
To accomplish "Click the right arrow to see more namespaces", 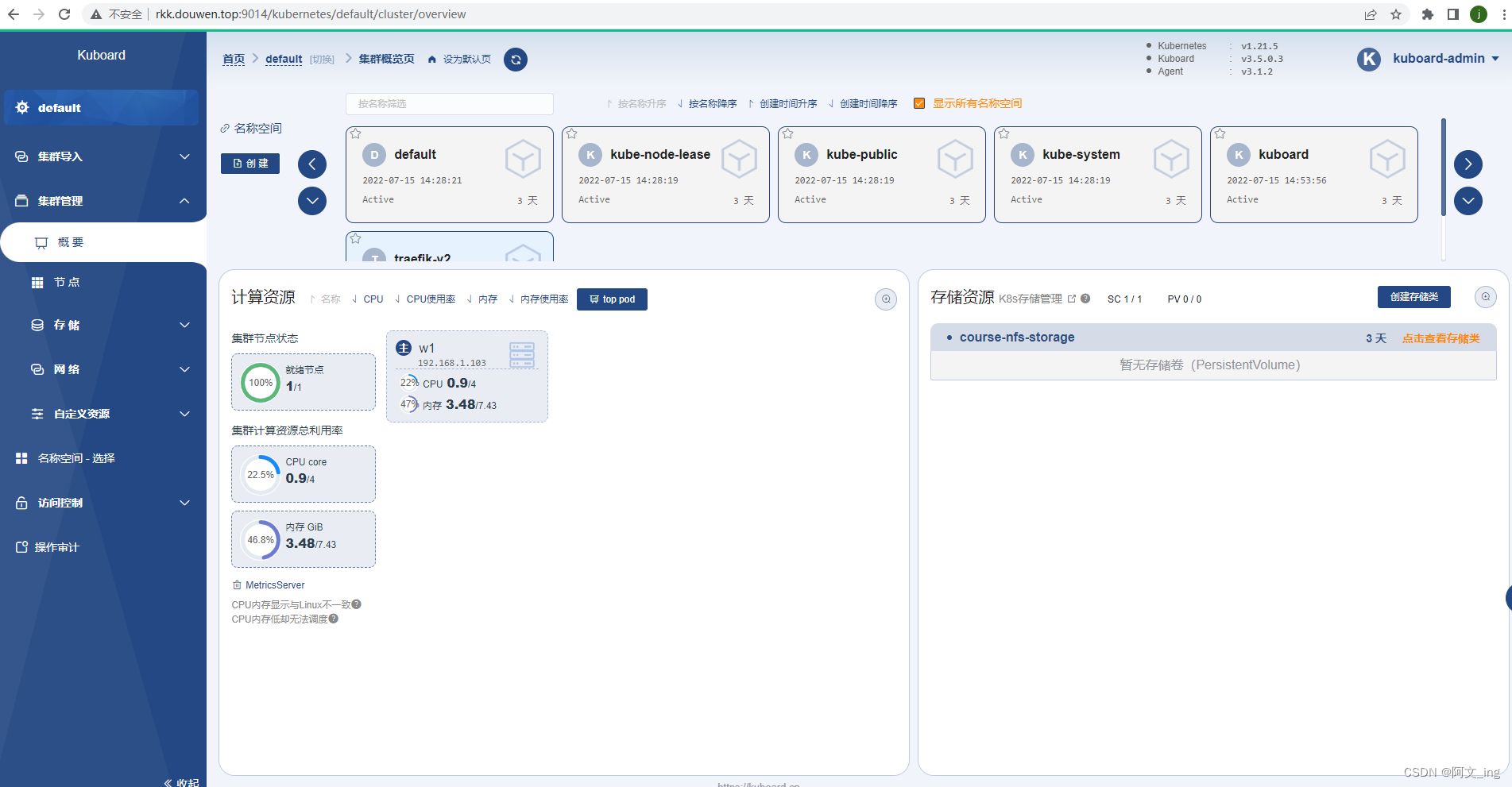I will click(1468, 164).
